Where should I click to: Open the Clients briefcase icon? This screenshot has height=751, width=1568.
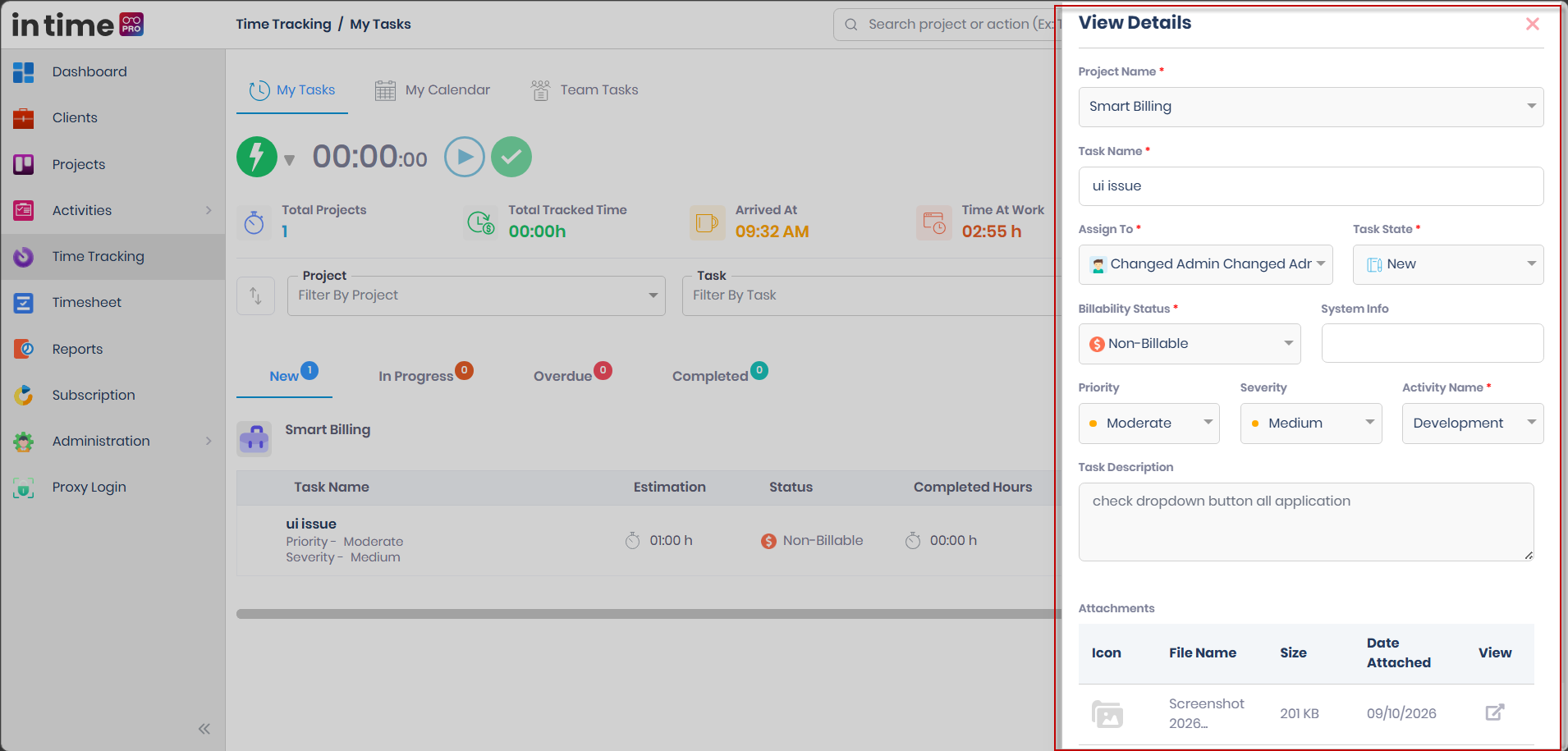tap(24, 118)
